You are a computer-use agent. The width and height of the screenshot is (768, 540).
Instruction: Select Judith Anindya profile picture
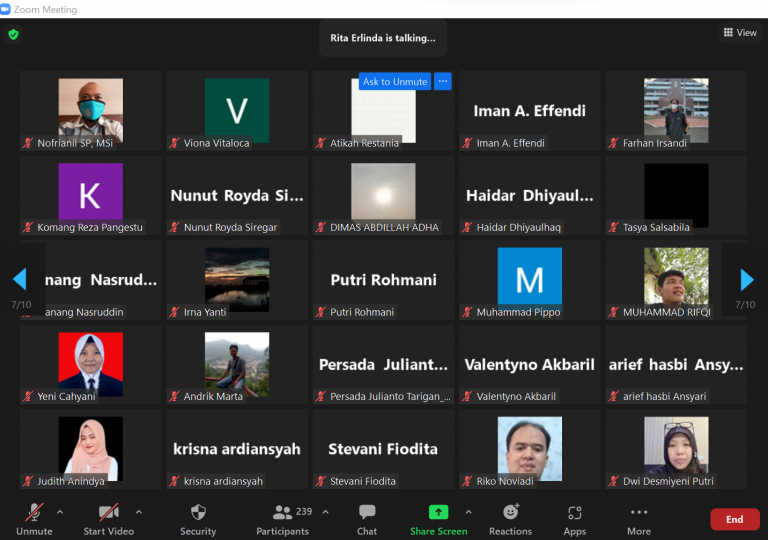tap(91, 447)
